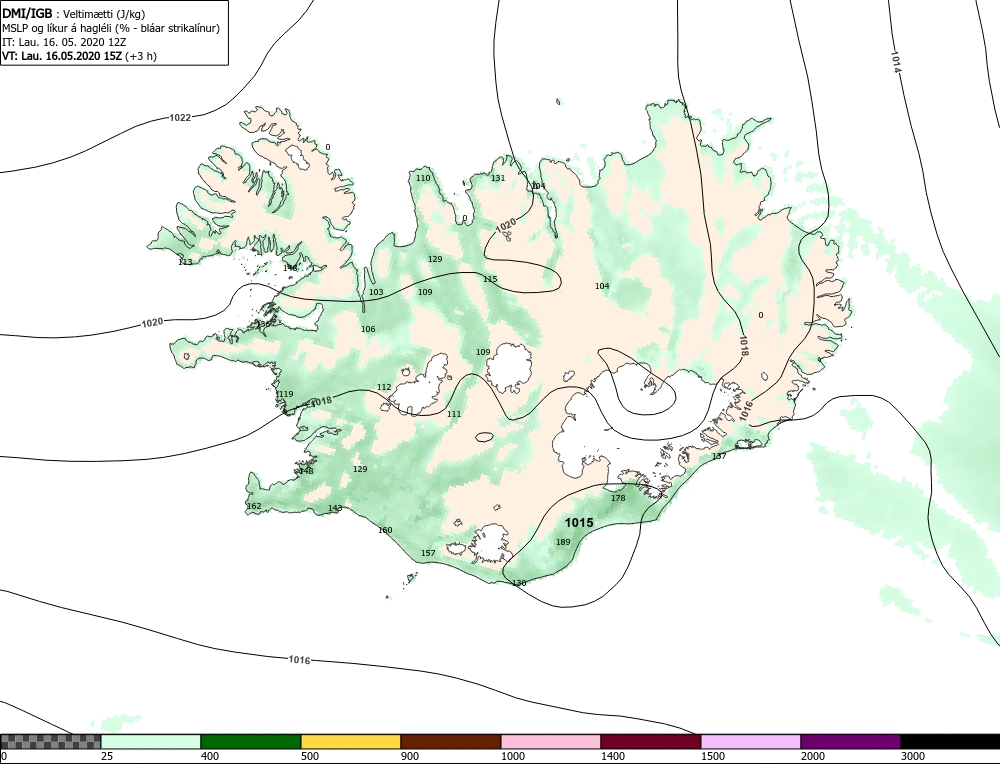Click the 137 value on the southeast coast
Viewport: 1000px width, 764px height.
(x=719, y=456)
